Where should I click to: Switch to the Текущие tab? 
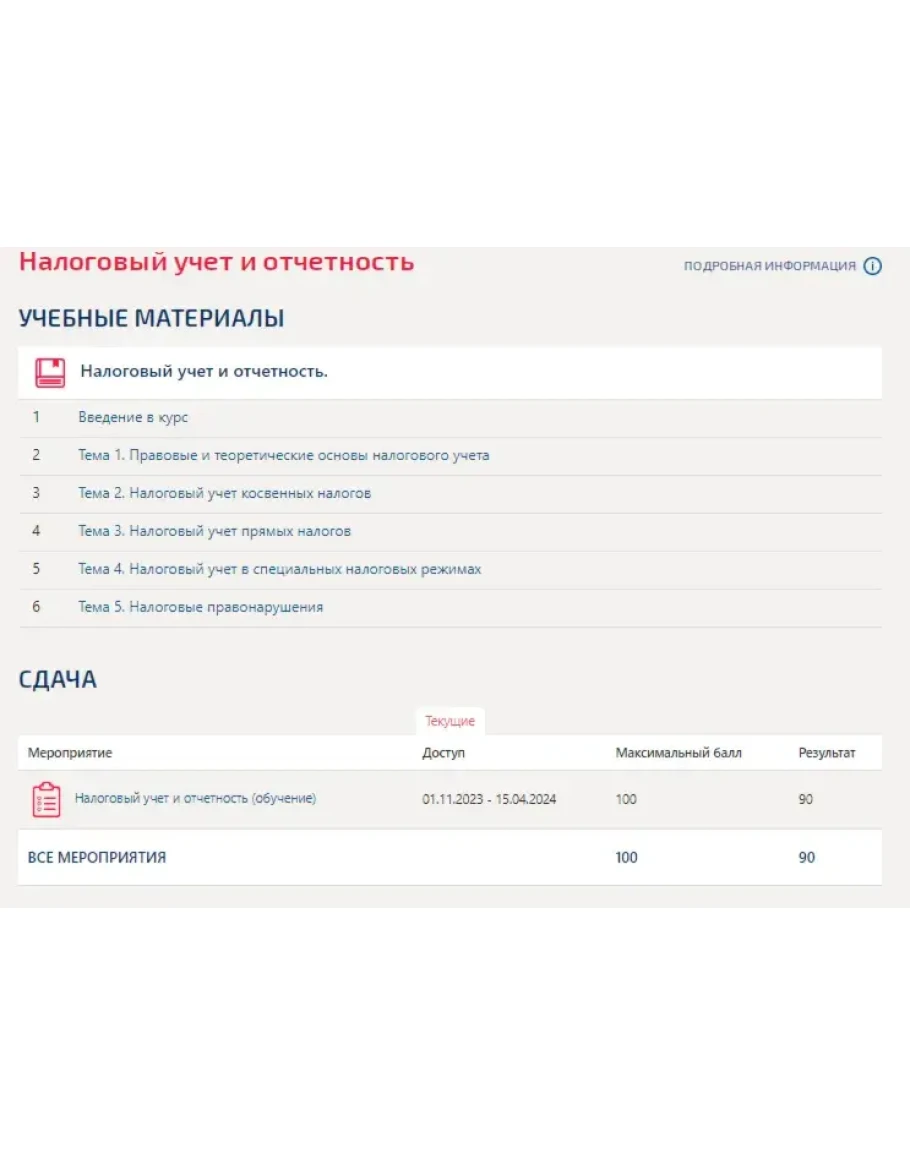450,721
